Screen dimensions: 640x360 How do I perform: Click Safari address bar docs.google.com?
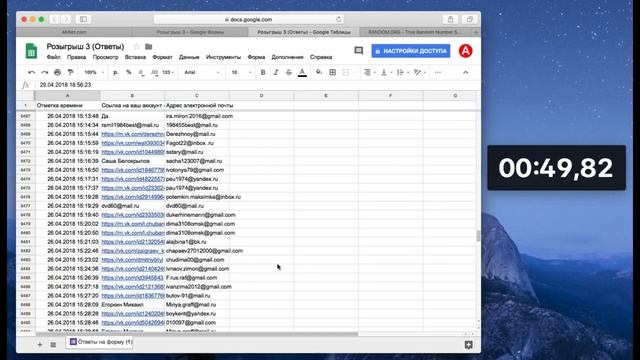tap(248, 19)
